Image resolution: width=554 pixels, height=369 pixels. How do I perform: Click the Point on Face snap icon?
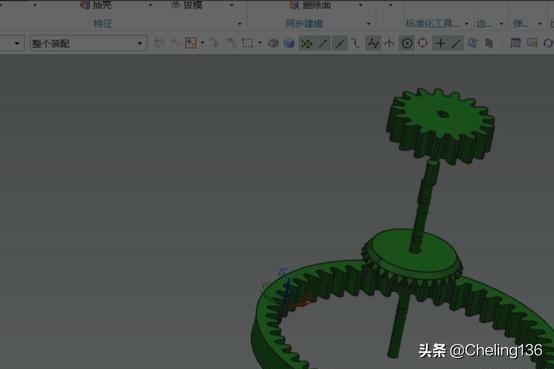coord(473,43)
